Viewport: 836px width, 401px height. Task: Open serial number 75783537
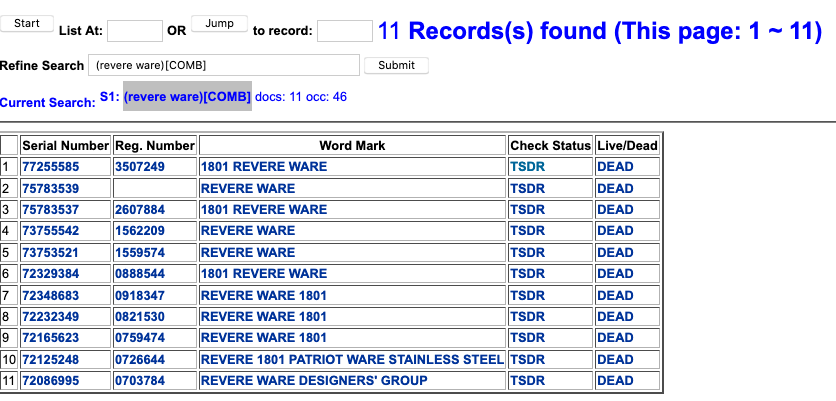tap(51, 210)
